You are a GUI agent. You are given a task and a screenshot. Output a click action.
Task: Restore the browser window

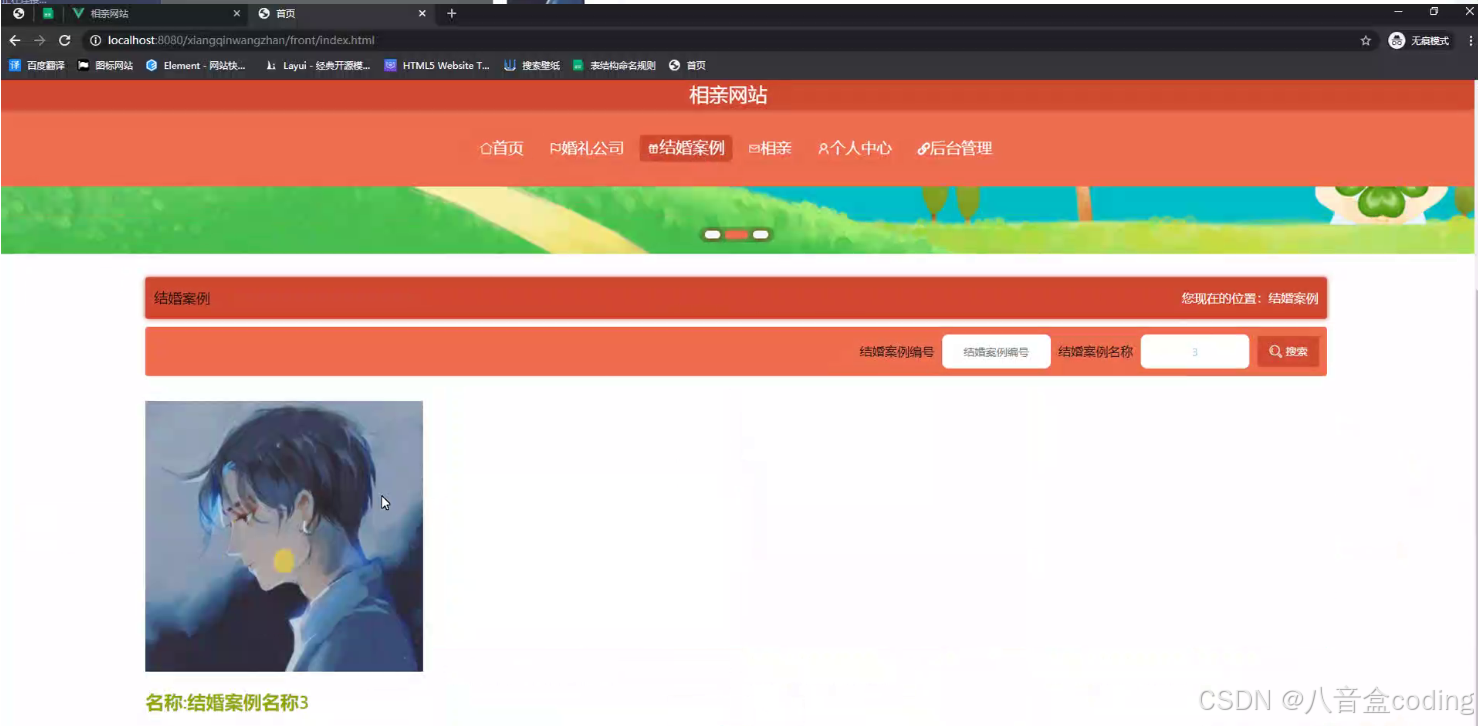1434,11
